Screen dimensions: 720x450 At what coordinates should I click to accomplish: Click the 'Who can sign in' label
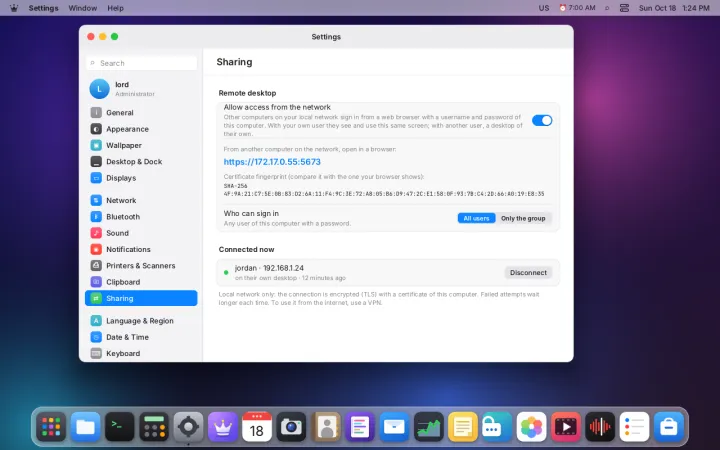[x=251, y=214]
